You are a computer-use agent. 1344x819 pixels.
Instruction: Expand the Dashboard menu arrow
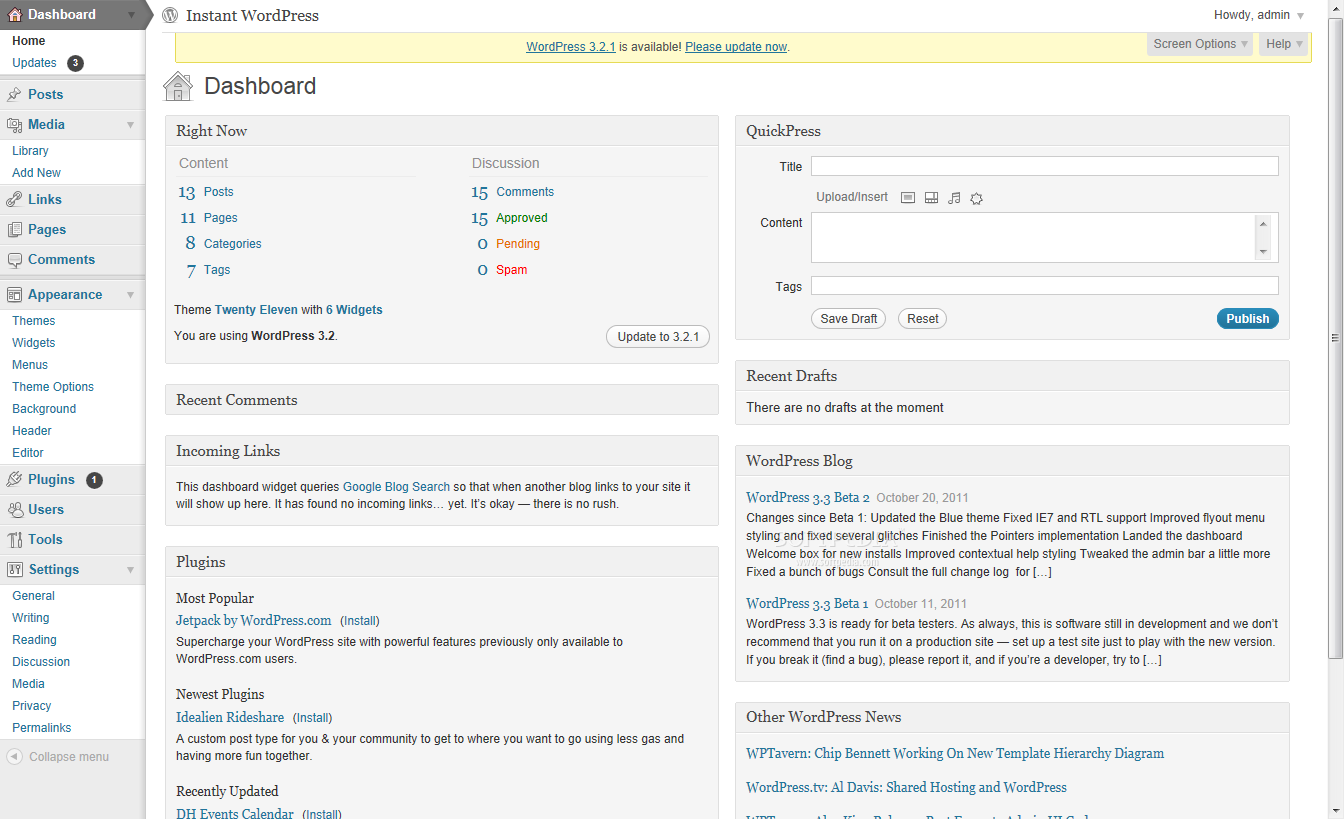[132, 14]
